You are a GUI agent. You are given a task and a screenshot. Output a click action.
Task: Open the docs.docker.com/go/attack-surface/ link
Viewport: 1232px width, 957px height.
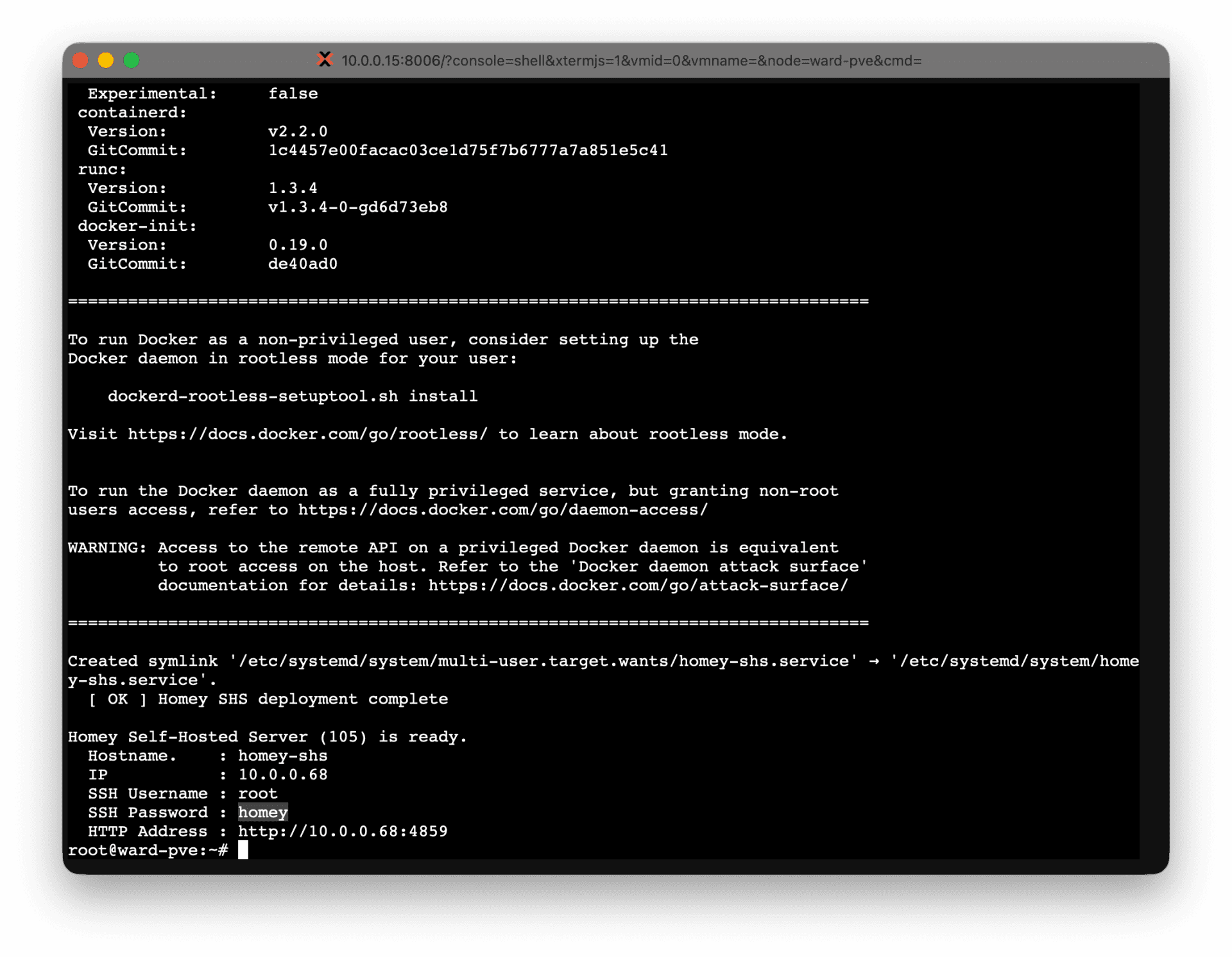[638, 586]
